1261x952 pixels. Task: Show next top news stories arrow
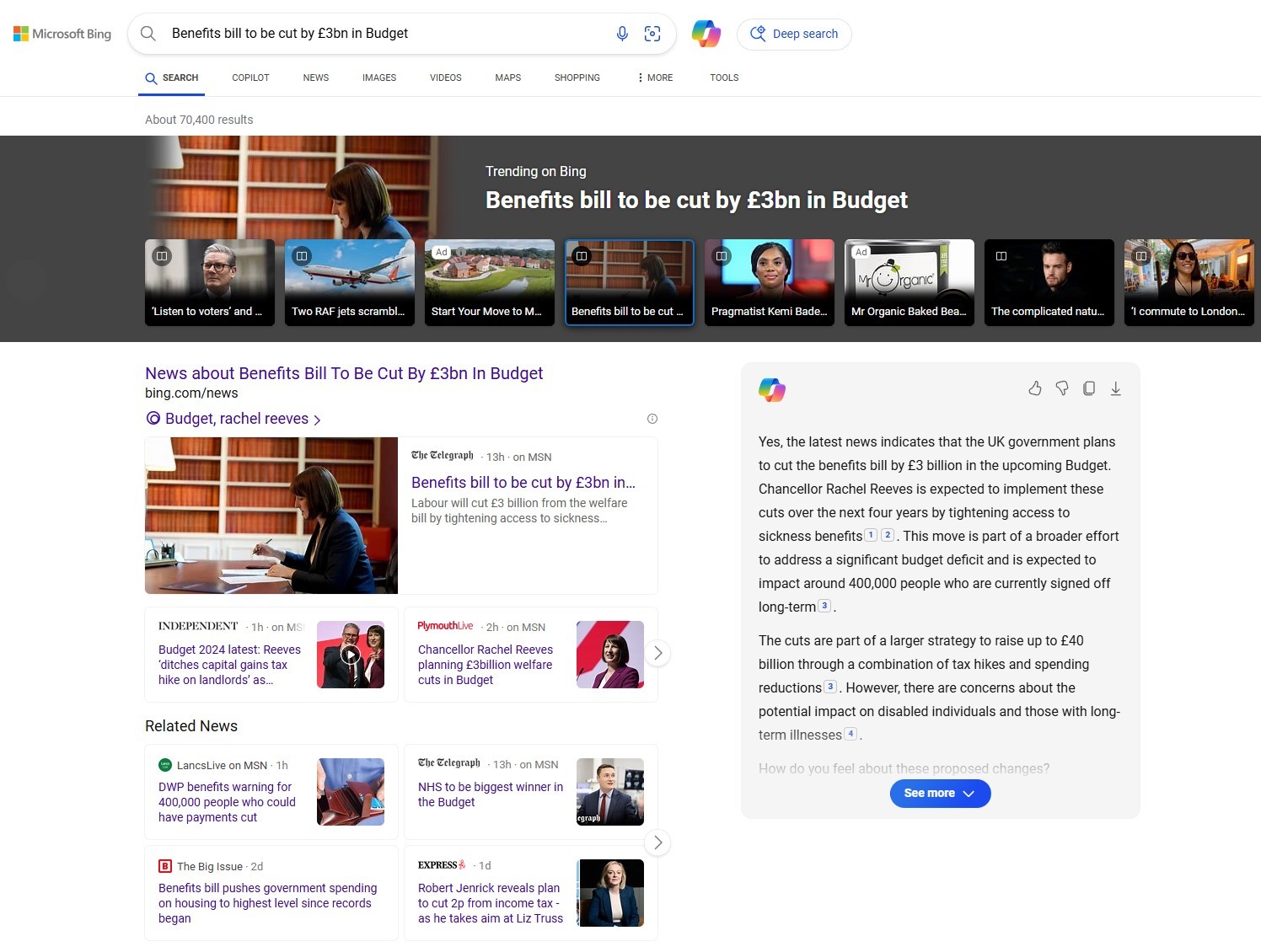[x=657, y=653]
